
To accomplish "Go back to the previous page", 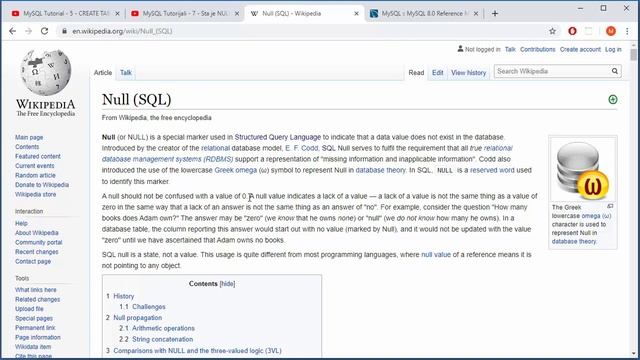I will (x=13, y=31).
